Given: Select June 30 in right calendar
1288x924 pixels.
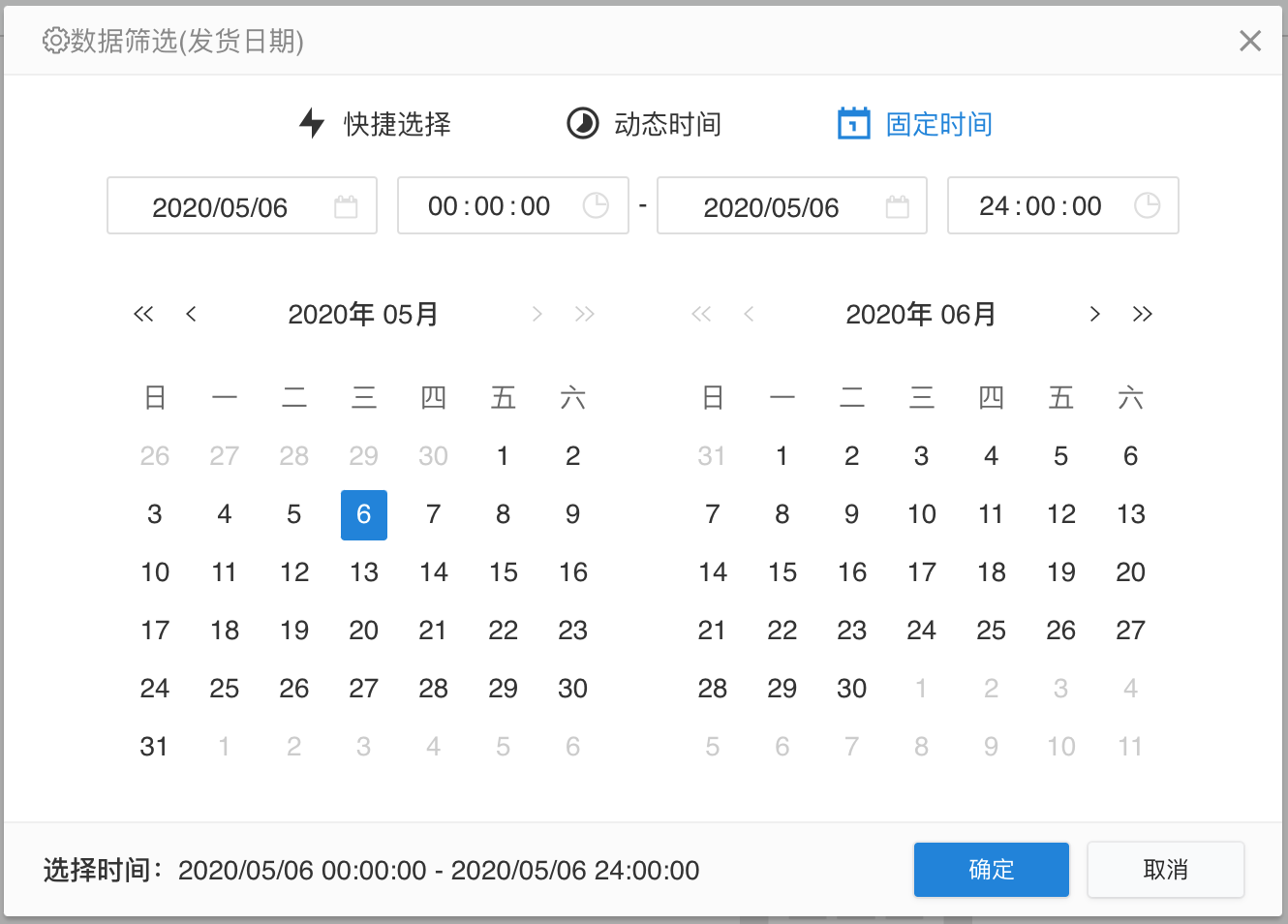Looking at the screenshot, I should click(851, 689).
